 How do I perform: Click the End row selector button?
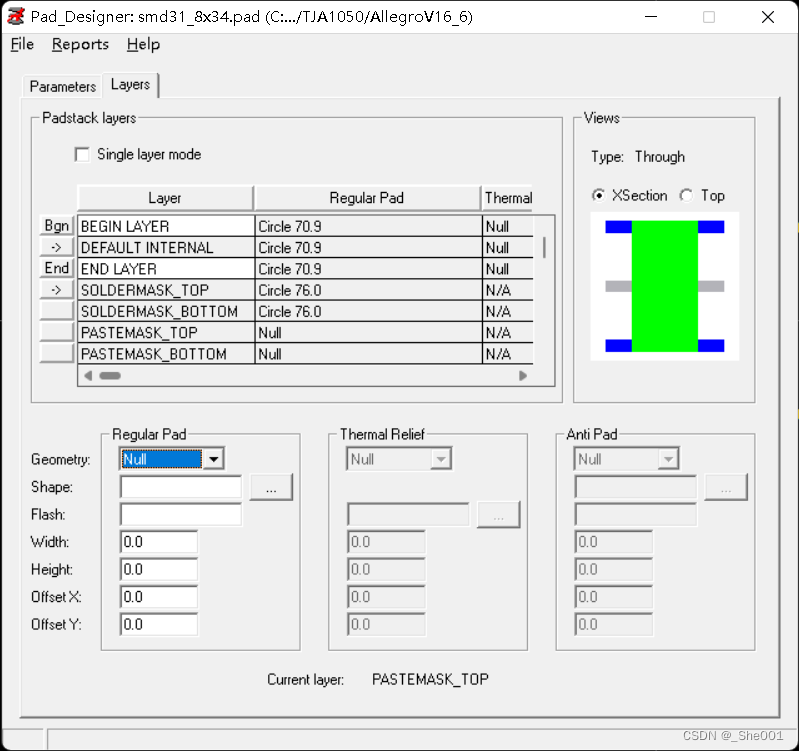[57, 268]
